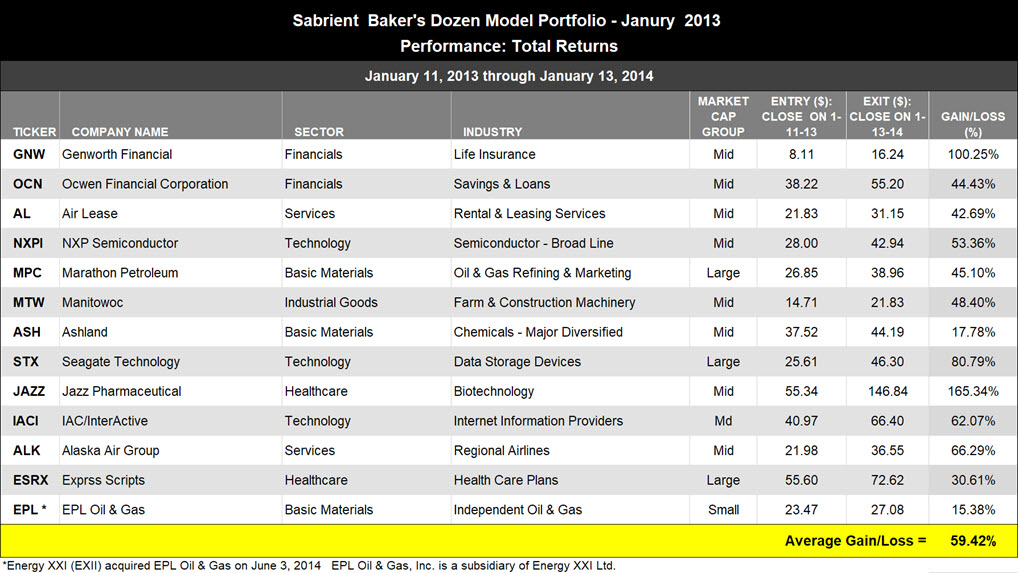
Task: Select the Biotechnology industry cell
Action: [x=494, y=392]
